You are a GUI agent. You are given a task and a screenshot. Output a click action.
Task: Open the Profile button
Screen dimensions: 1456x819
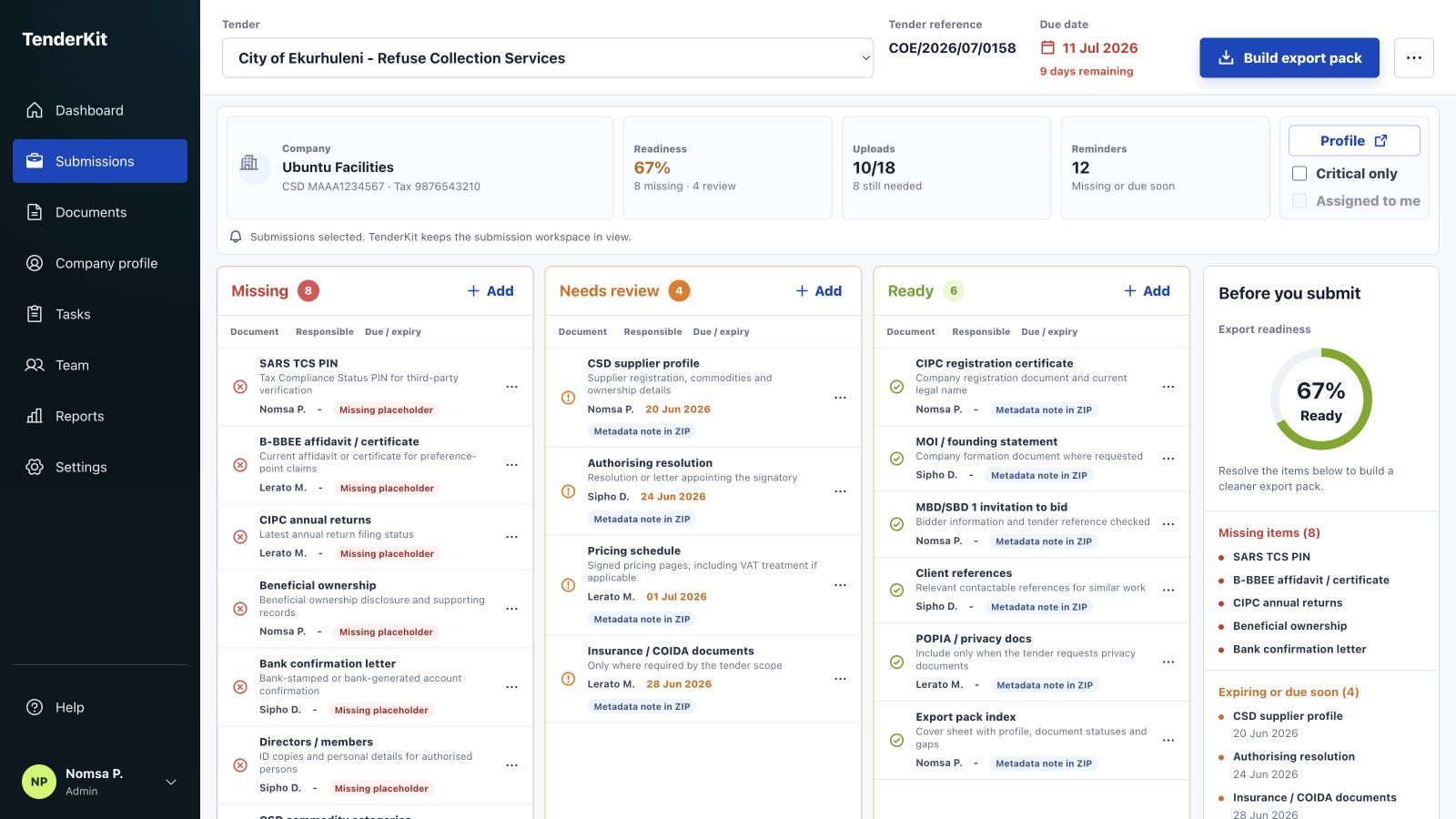[1354, 140]
